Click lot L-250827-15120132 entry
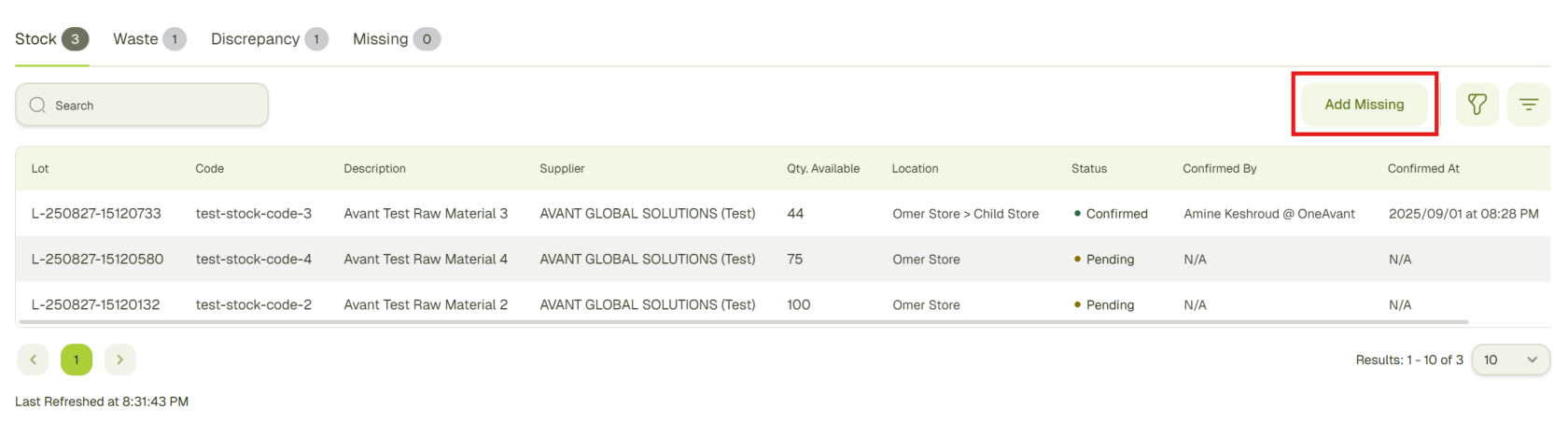The width and height of the screenshot is (1568, 437). (x=95, y=305)
